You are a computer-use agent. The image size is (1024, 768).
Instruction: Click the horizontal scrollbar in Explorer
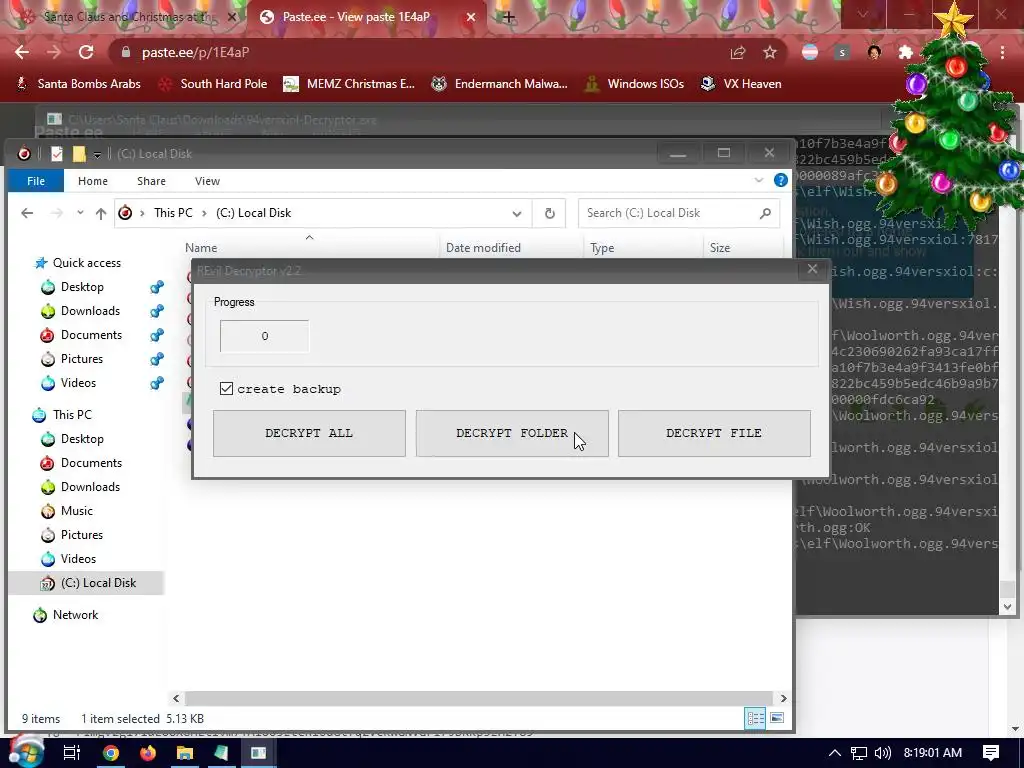pos(479,698)
